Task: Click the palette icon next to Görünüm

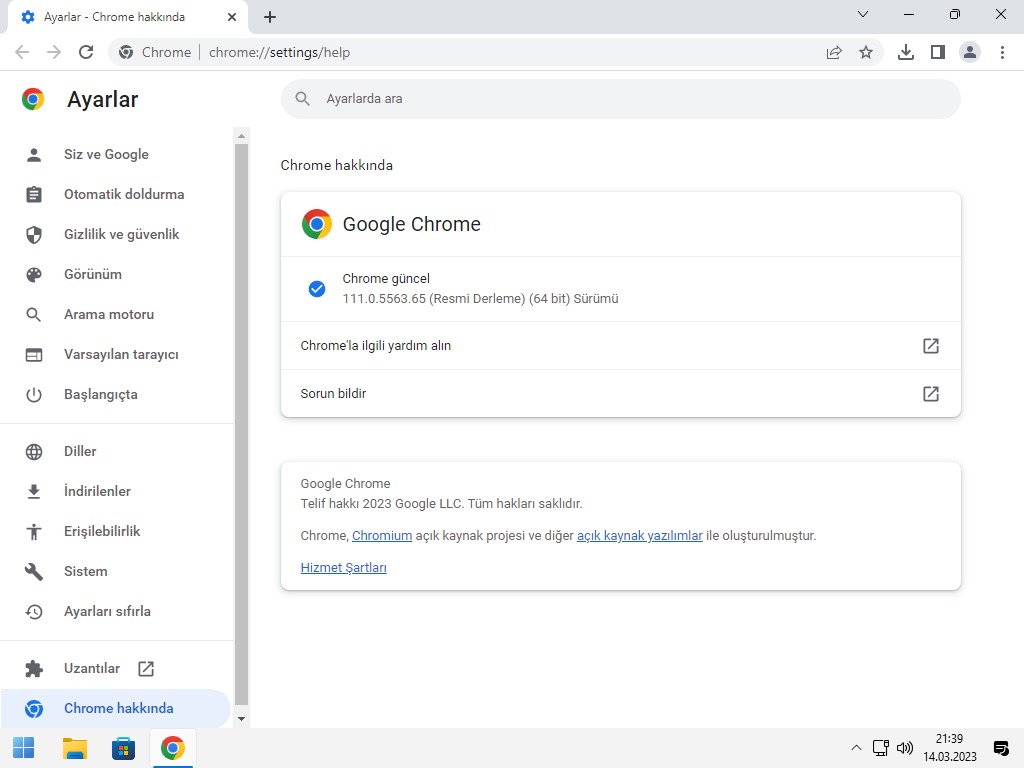Action: pyautogui.click(x=34, y=275)
